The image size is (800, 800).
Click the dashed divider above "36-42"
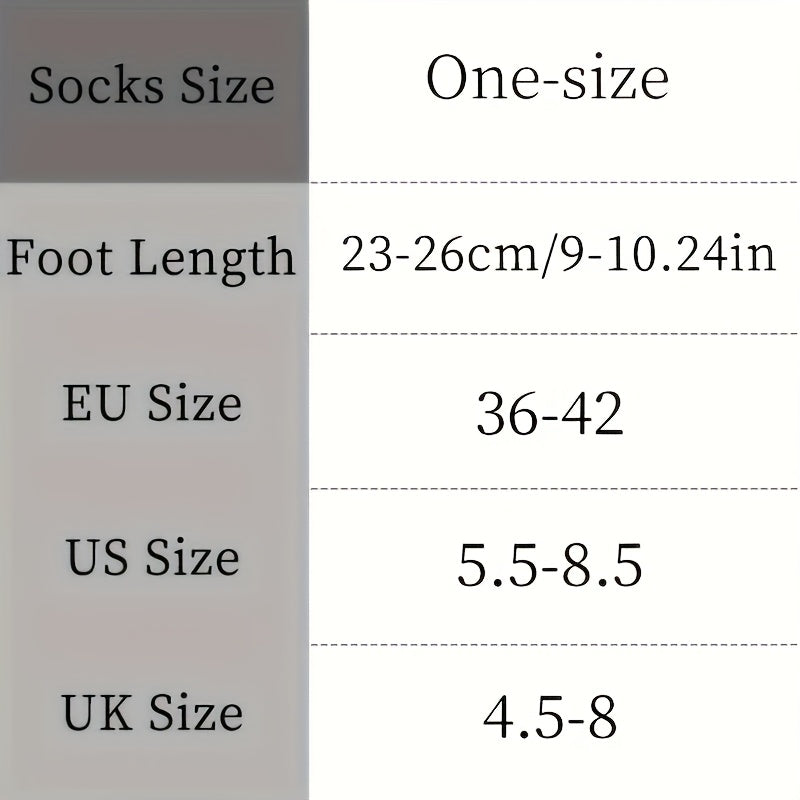pyautogui.click(x=555, y=334)
